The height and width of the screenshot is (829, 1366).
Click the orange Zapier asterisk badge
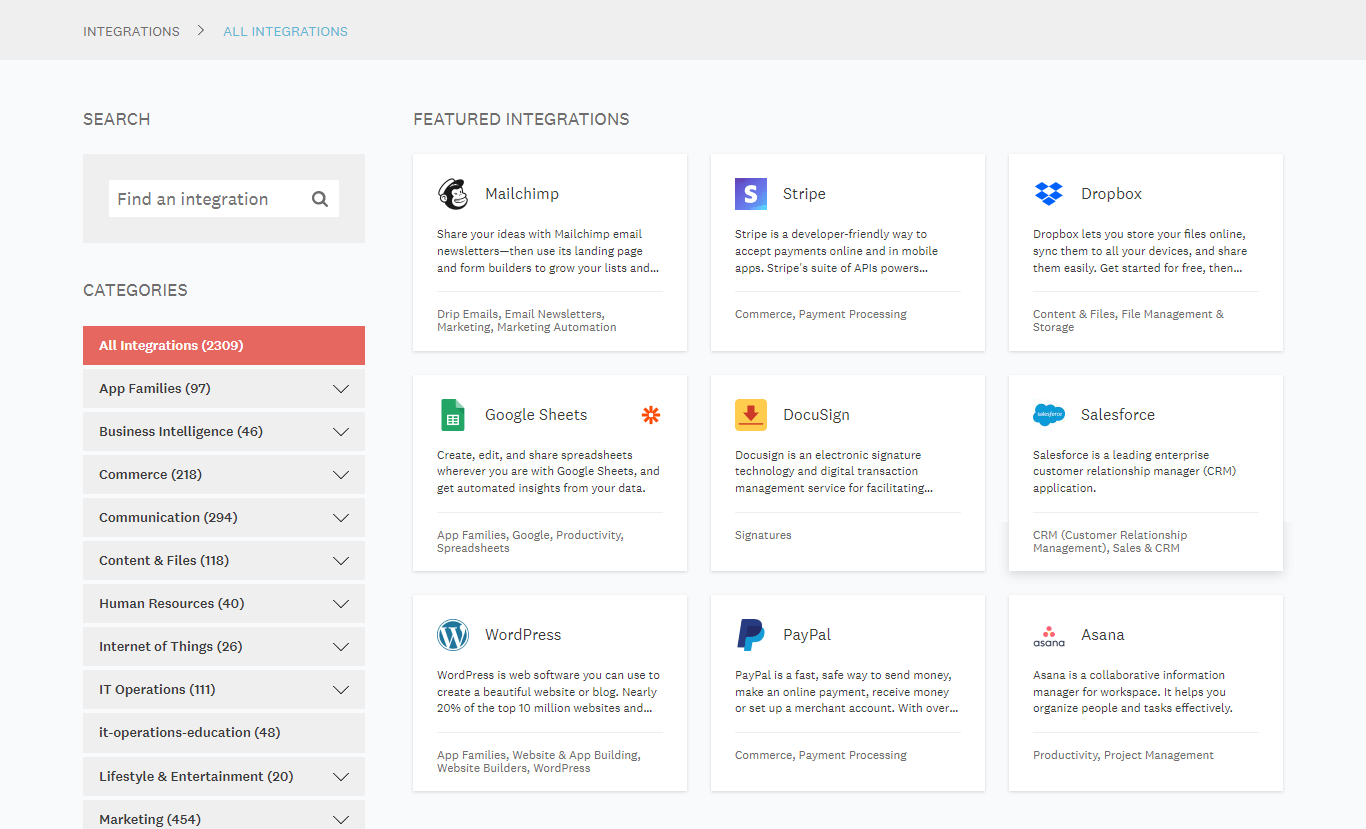point(651,415)
